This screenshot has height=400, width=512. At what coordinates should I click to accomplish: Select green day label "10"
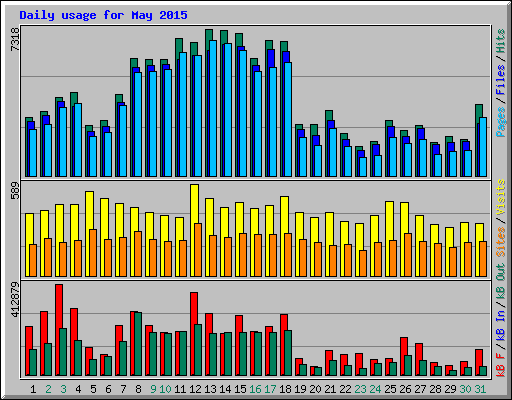[x=165, y=389]
